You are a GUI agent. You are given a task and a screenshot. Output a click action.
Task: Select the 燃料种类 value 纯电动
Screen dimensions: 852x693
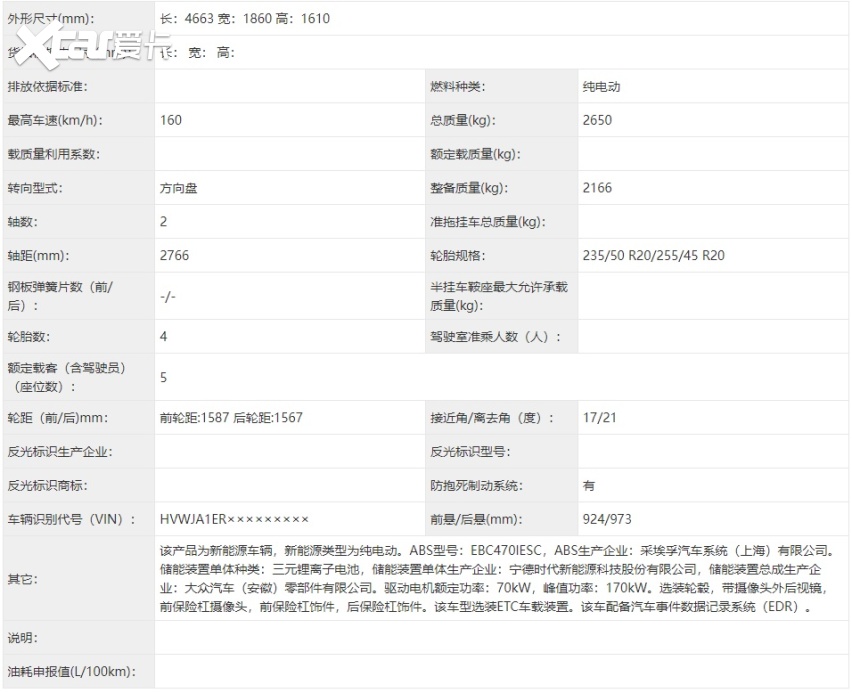tap(602, 87)
